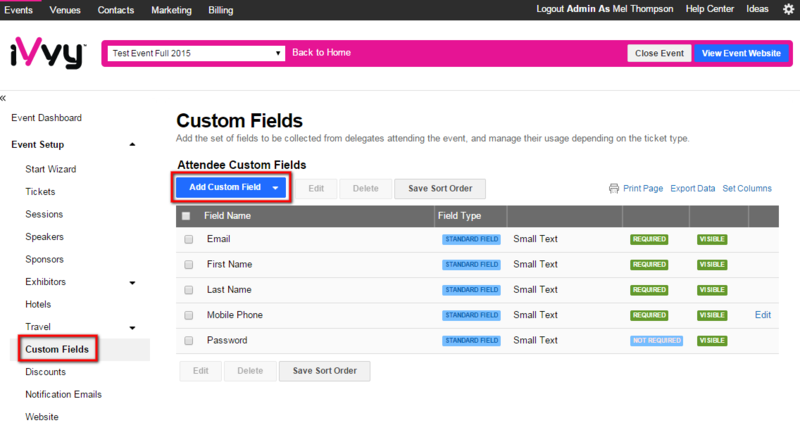The image size is (800, 430).
Task: Check the Email row checkbox
Action: pos(189,239)
